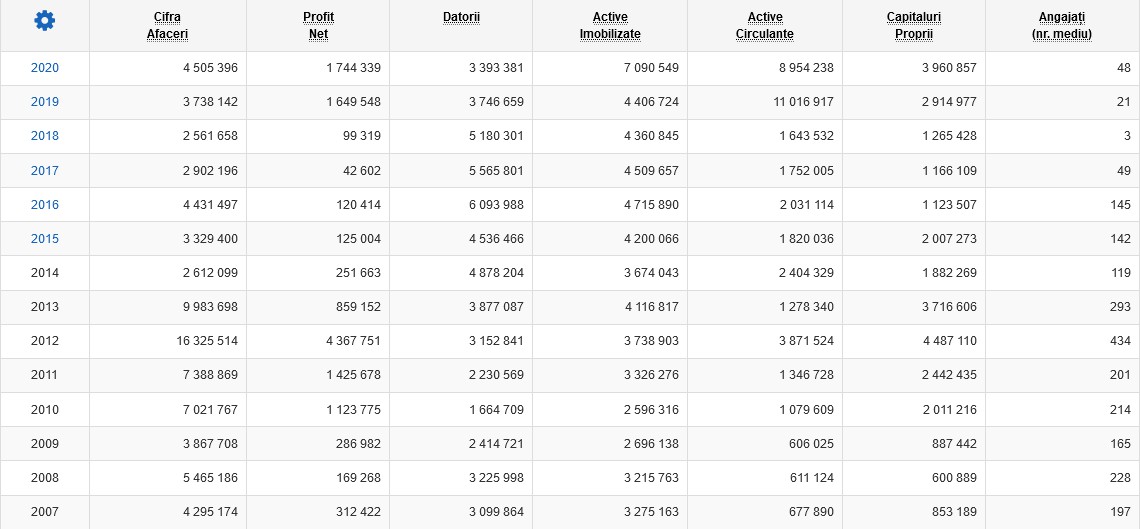Viewport: 1140px width, 529px height.
Task: Click the Profit Net column header
Action: pyautogui.click(x=318, y=25)
